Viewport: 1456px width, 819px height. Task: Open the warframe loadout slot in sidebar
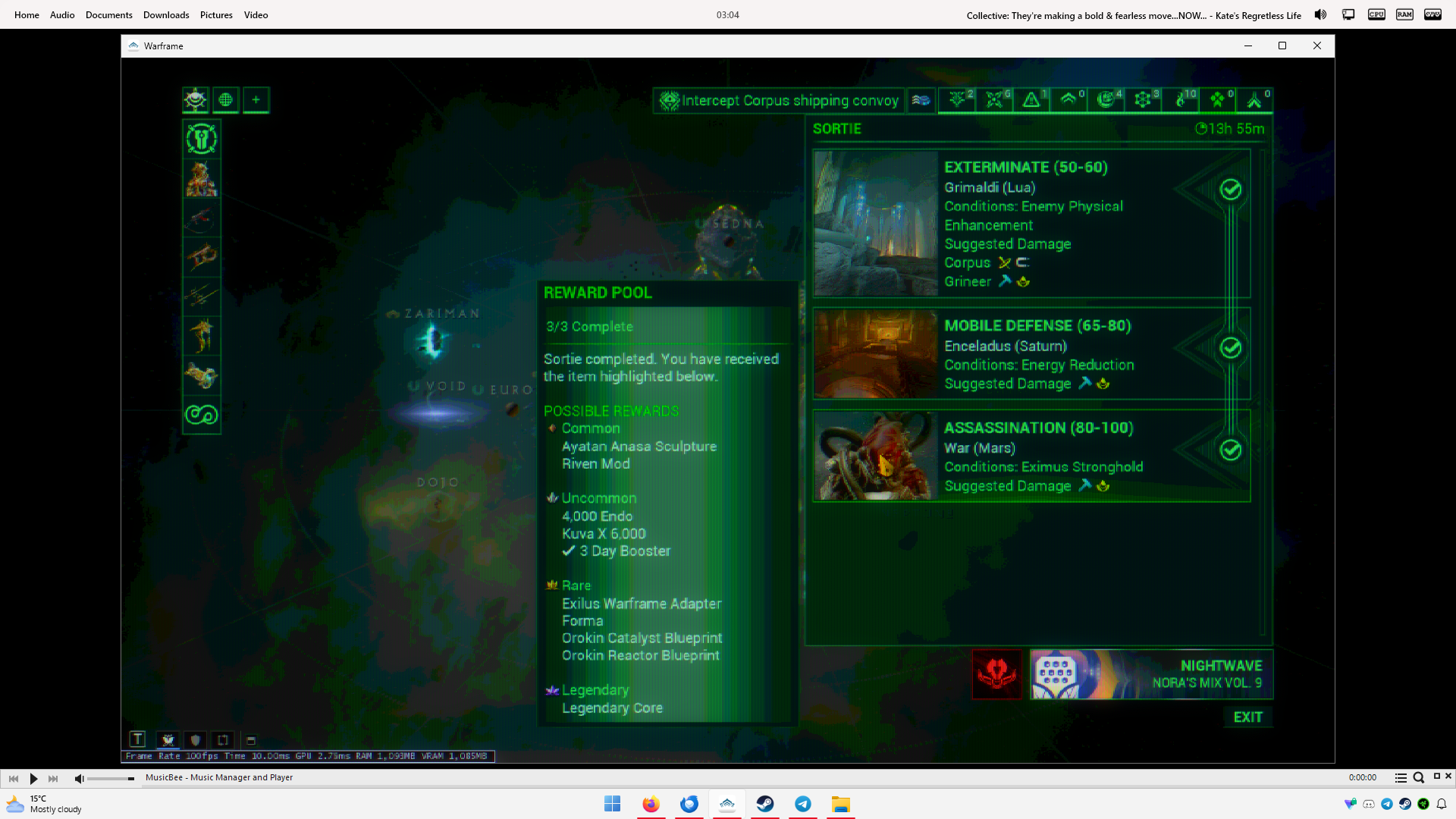[x=201, y=178]
